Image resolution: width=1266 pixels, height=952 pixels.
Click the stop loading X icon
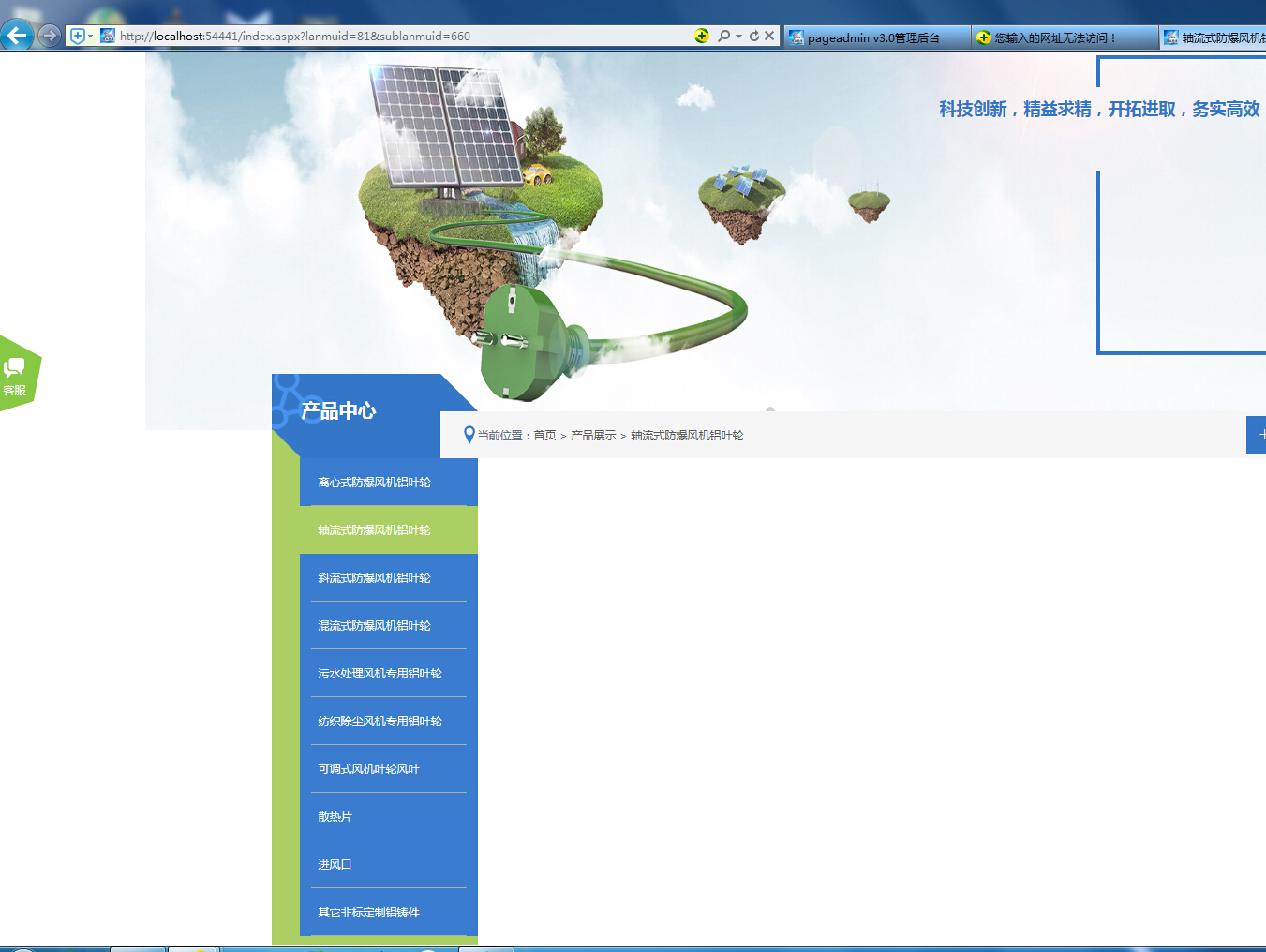click(x=769, y=36)
